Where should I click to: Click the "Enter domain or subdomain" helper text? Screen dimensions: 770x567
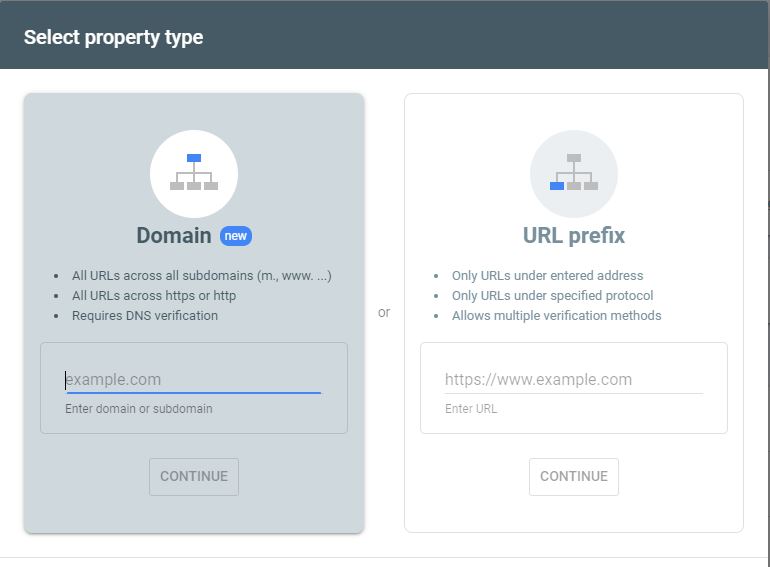[139, 408]
